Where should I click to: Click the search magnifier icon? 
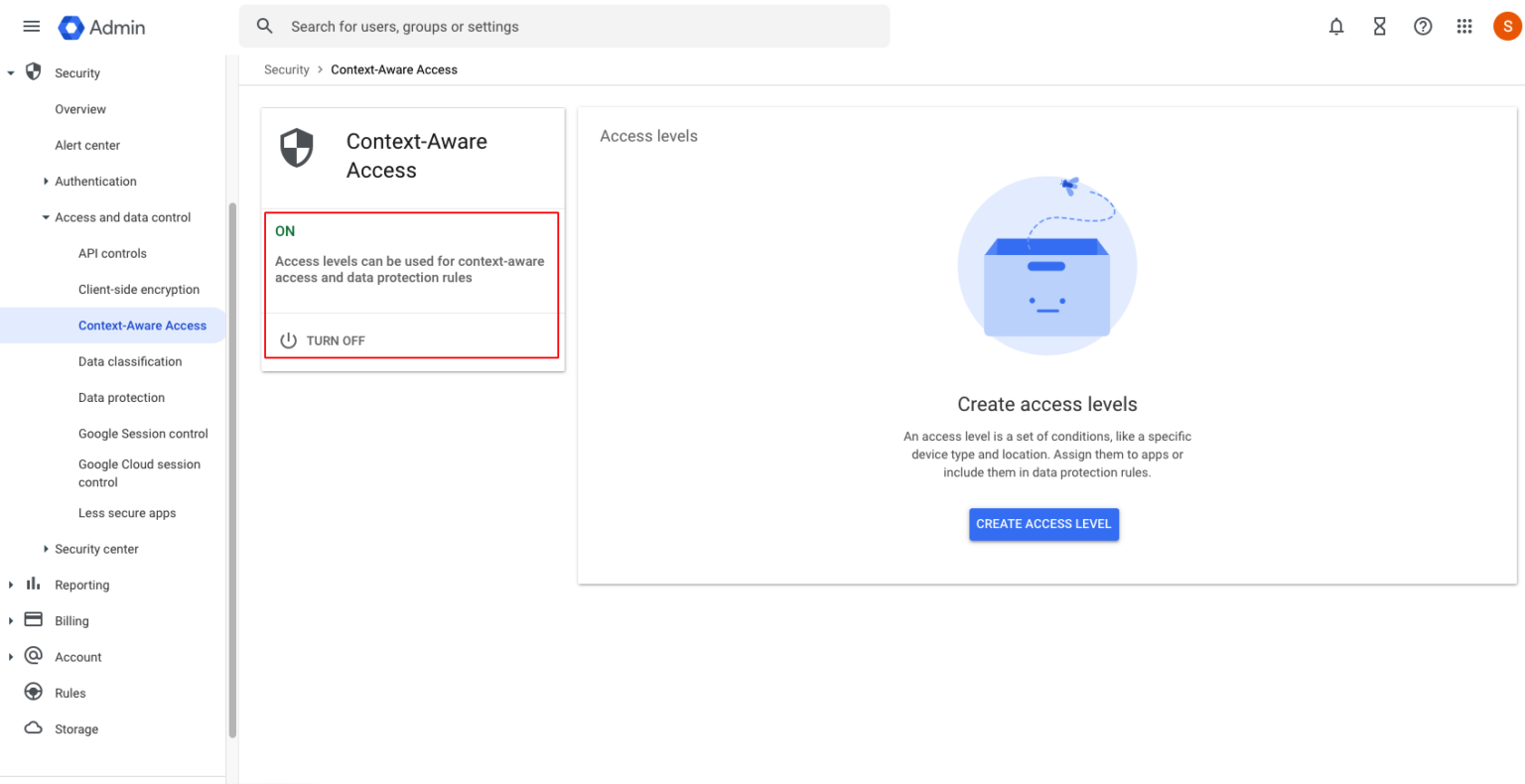(x=265, y=27)
